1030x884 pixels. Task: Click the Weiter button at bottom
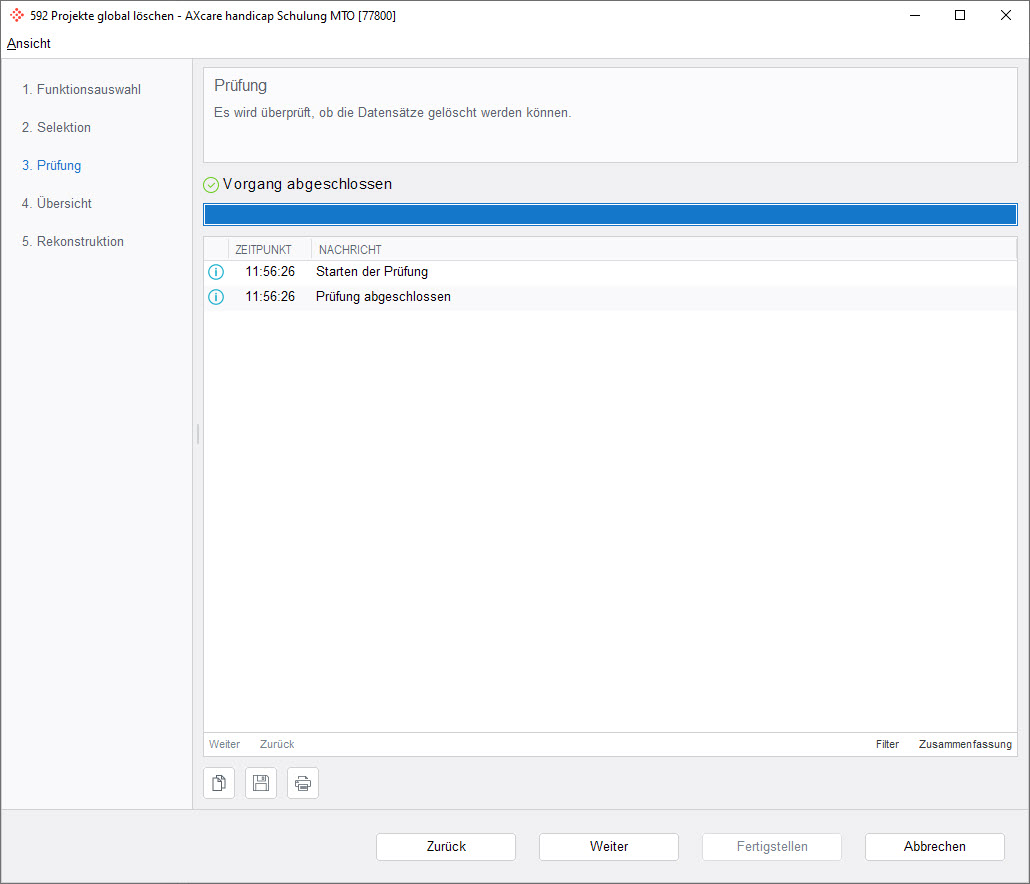[x=609, y=847]
